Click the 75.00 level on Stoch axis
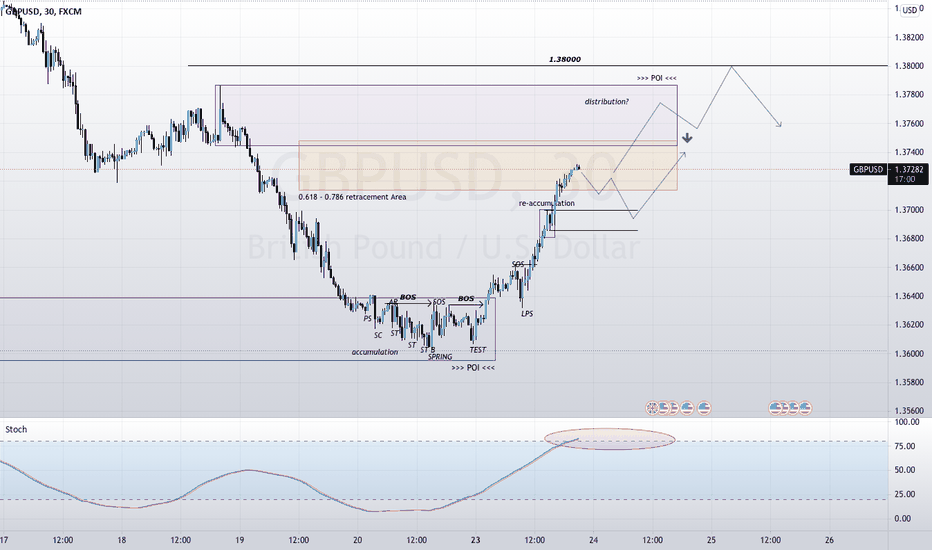The height and width of the screenshot is (550, 932). (x=904, y=446)
